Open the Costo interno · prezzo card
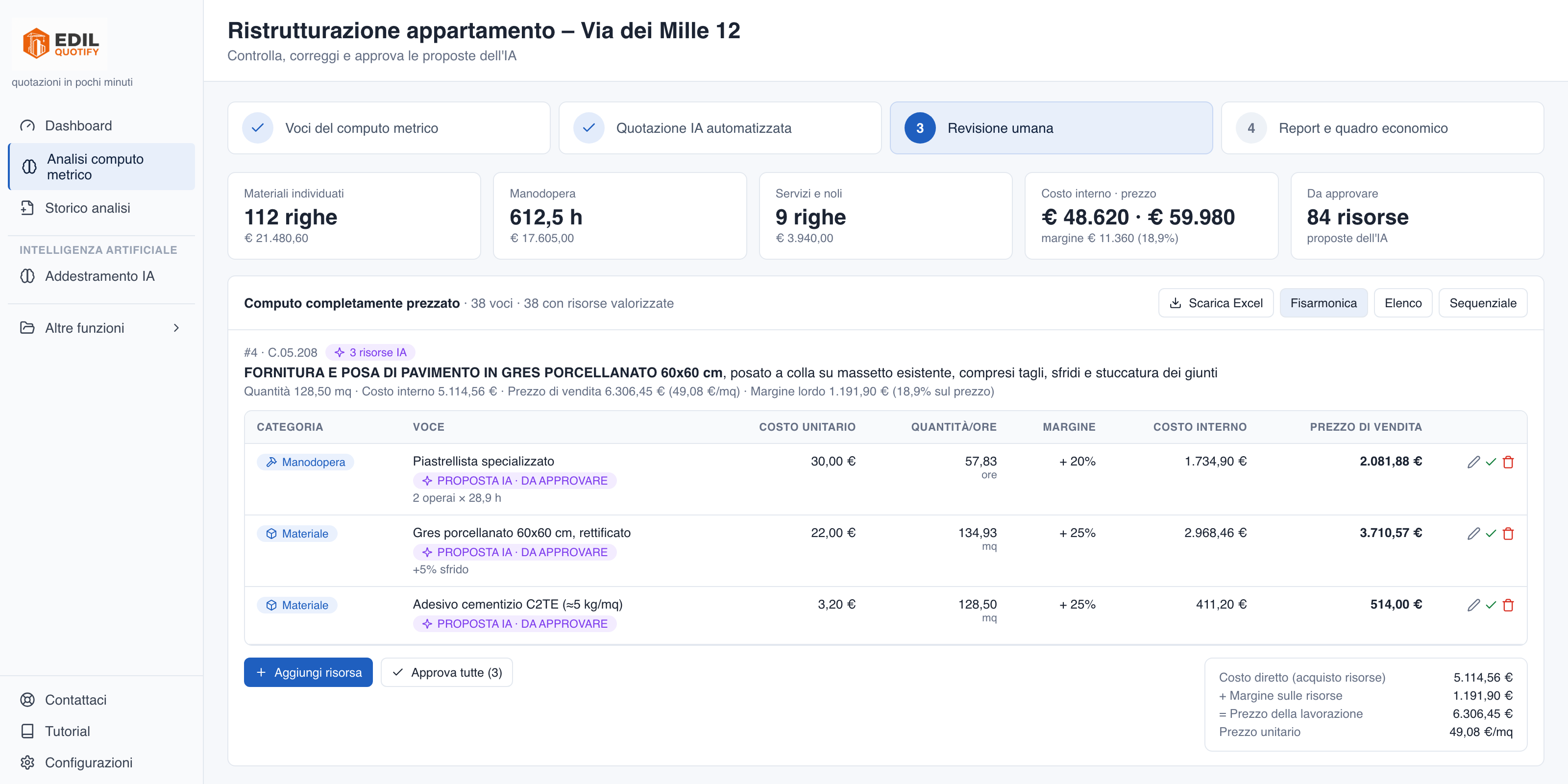 tap(1151, 216)
